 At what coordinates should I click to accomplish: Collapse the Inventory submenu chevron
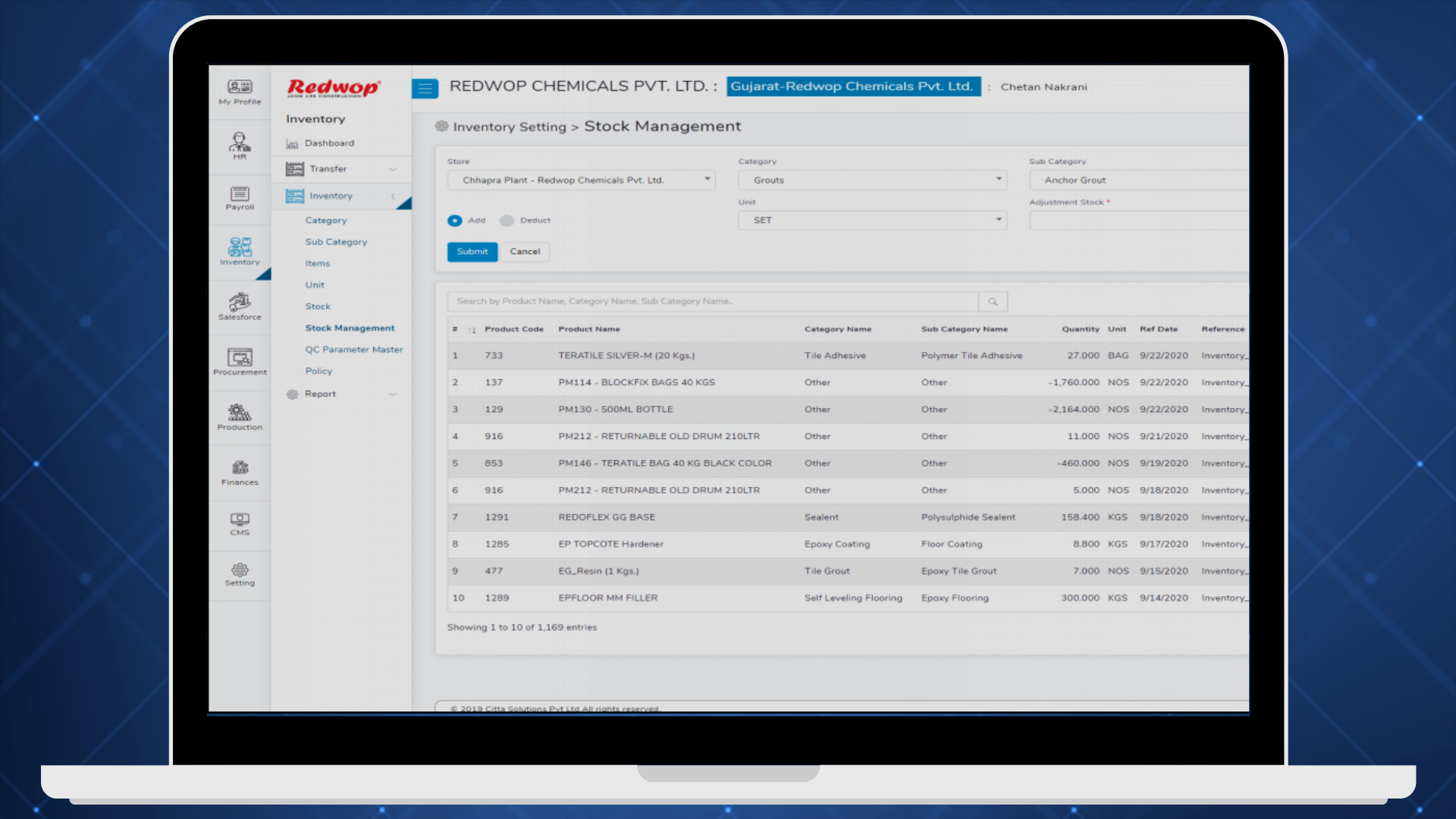click(x=393, y=196)
